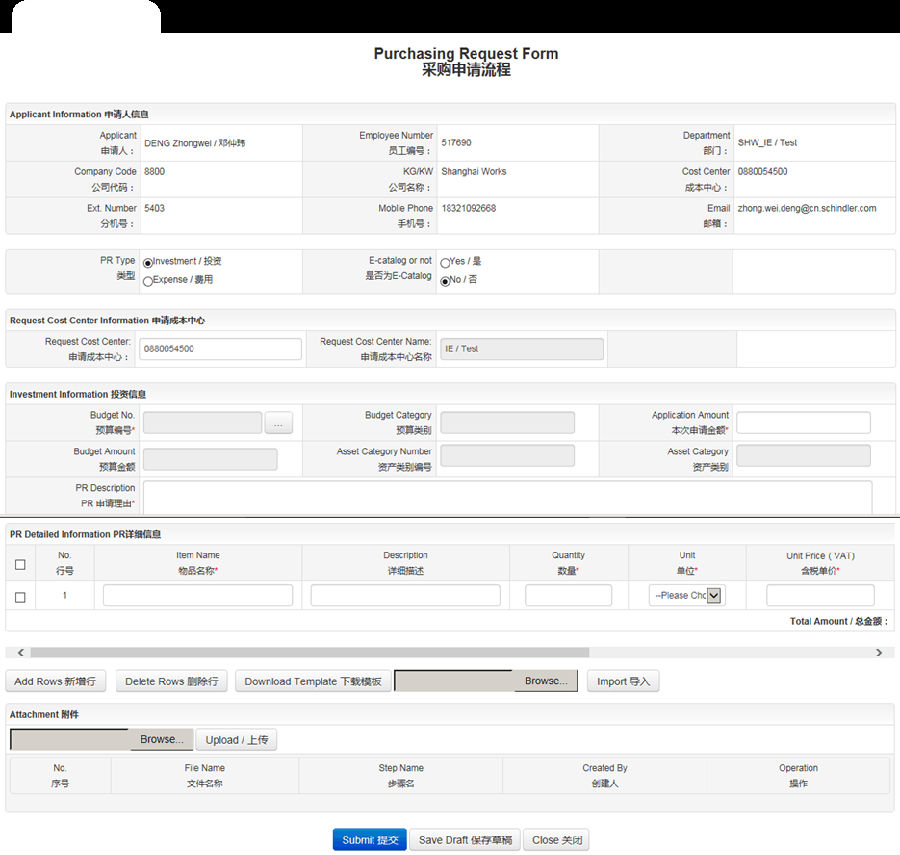Focus the Item Name input in row 1
This screenshot has width=900, height=855.
pos(198,595)
